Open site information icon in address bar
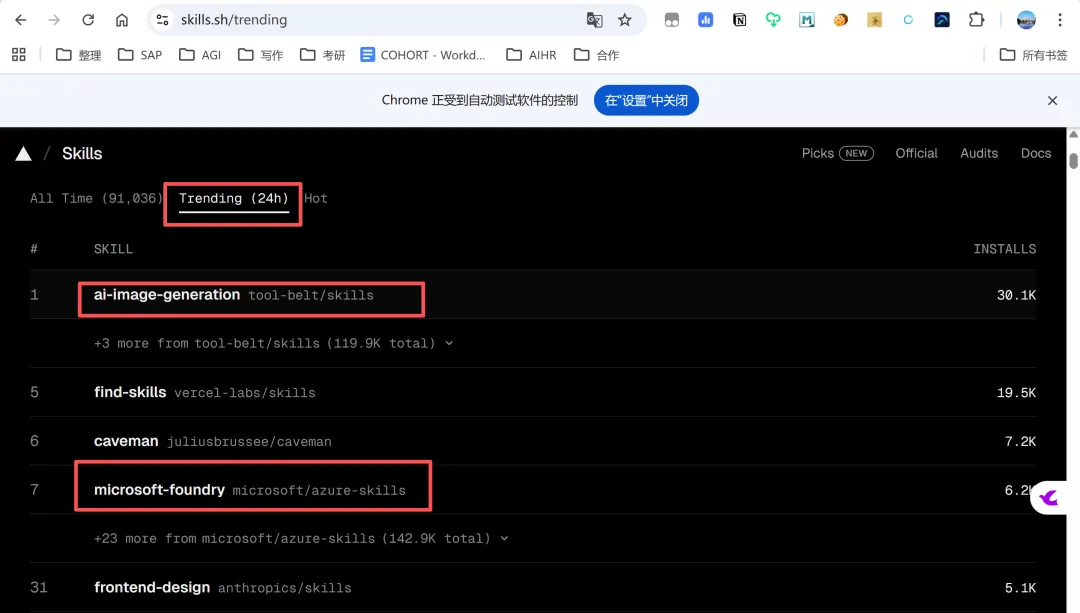 [x=163, y=20]
